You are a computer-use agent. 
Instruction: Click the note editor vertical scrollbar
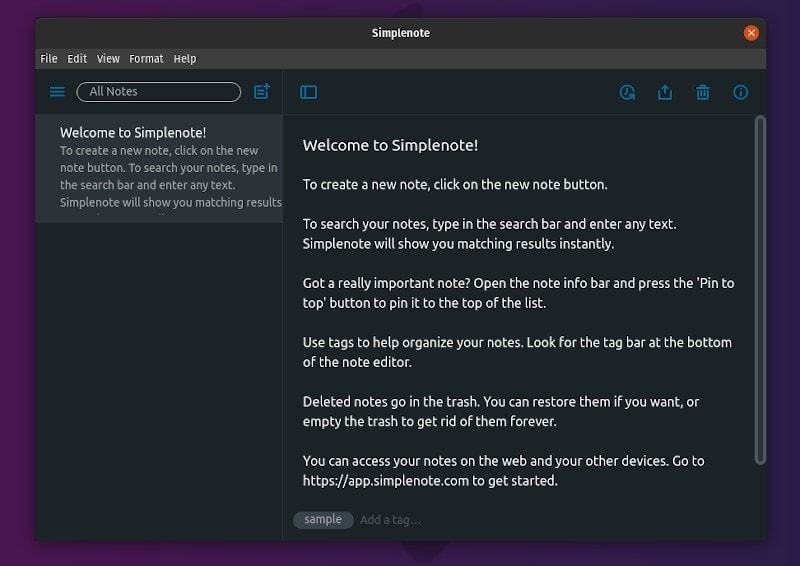coord(759,290)
